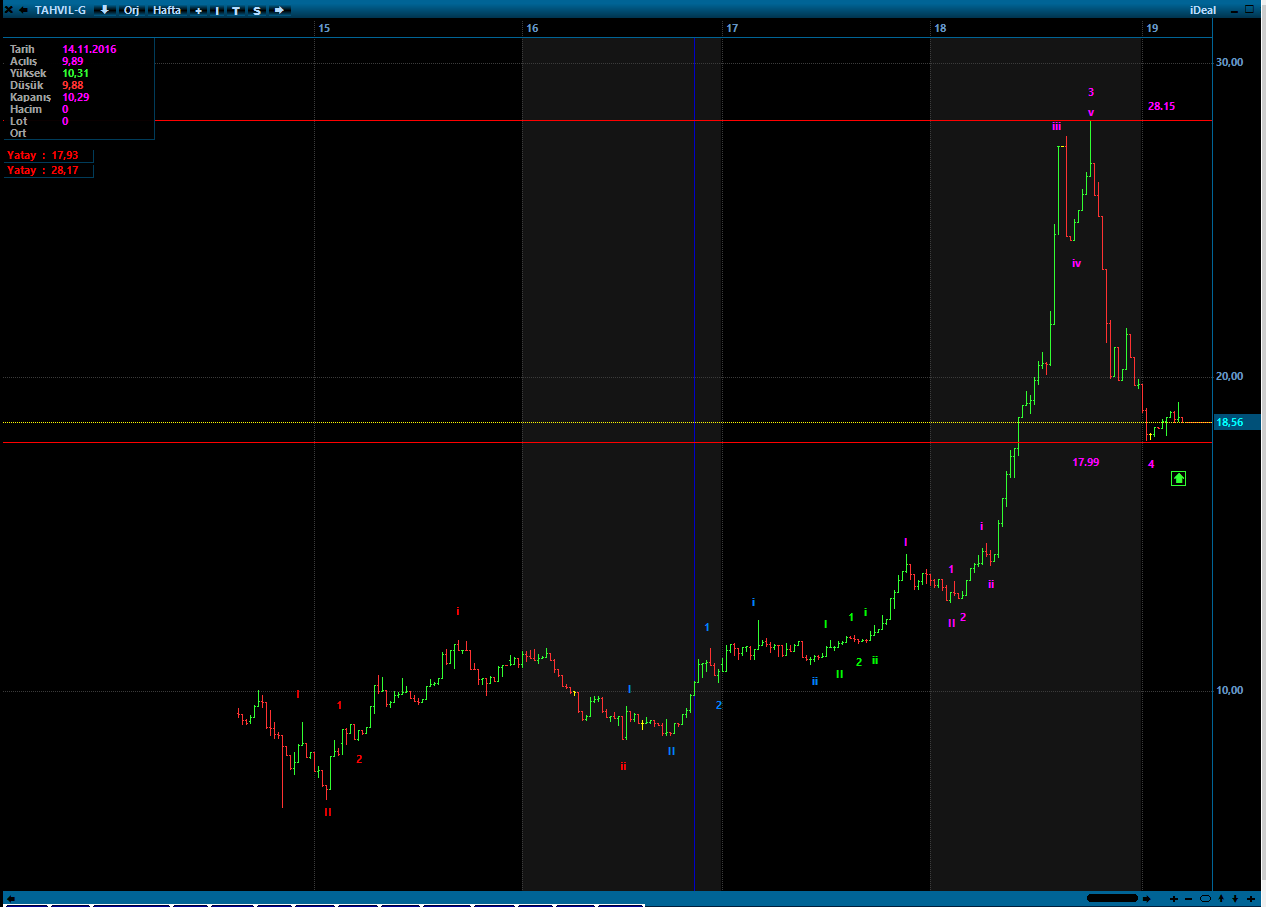Image resolution: width=1266 pixels, height=907 pixels.
Task: Open the Hafta period selector
Action: point(166,10)
